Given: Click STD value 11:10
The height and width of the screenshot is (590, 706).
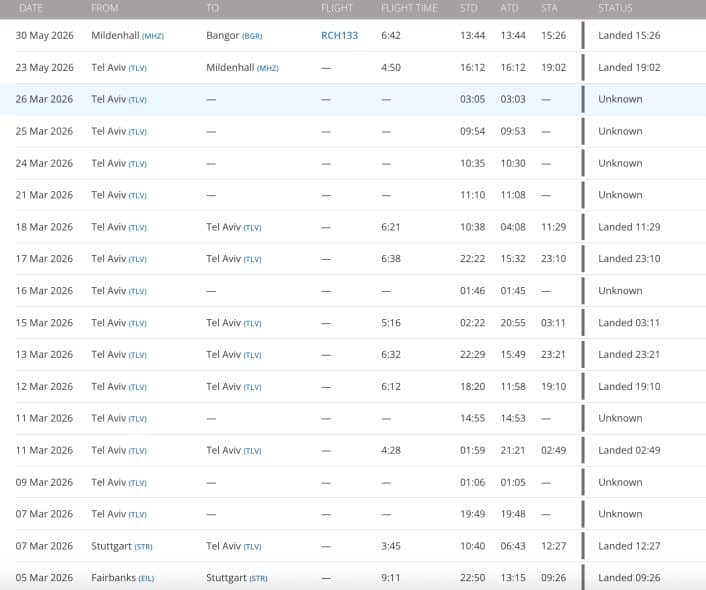Looking at the screenshot, I should pos(472,195).
